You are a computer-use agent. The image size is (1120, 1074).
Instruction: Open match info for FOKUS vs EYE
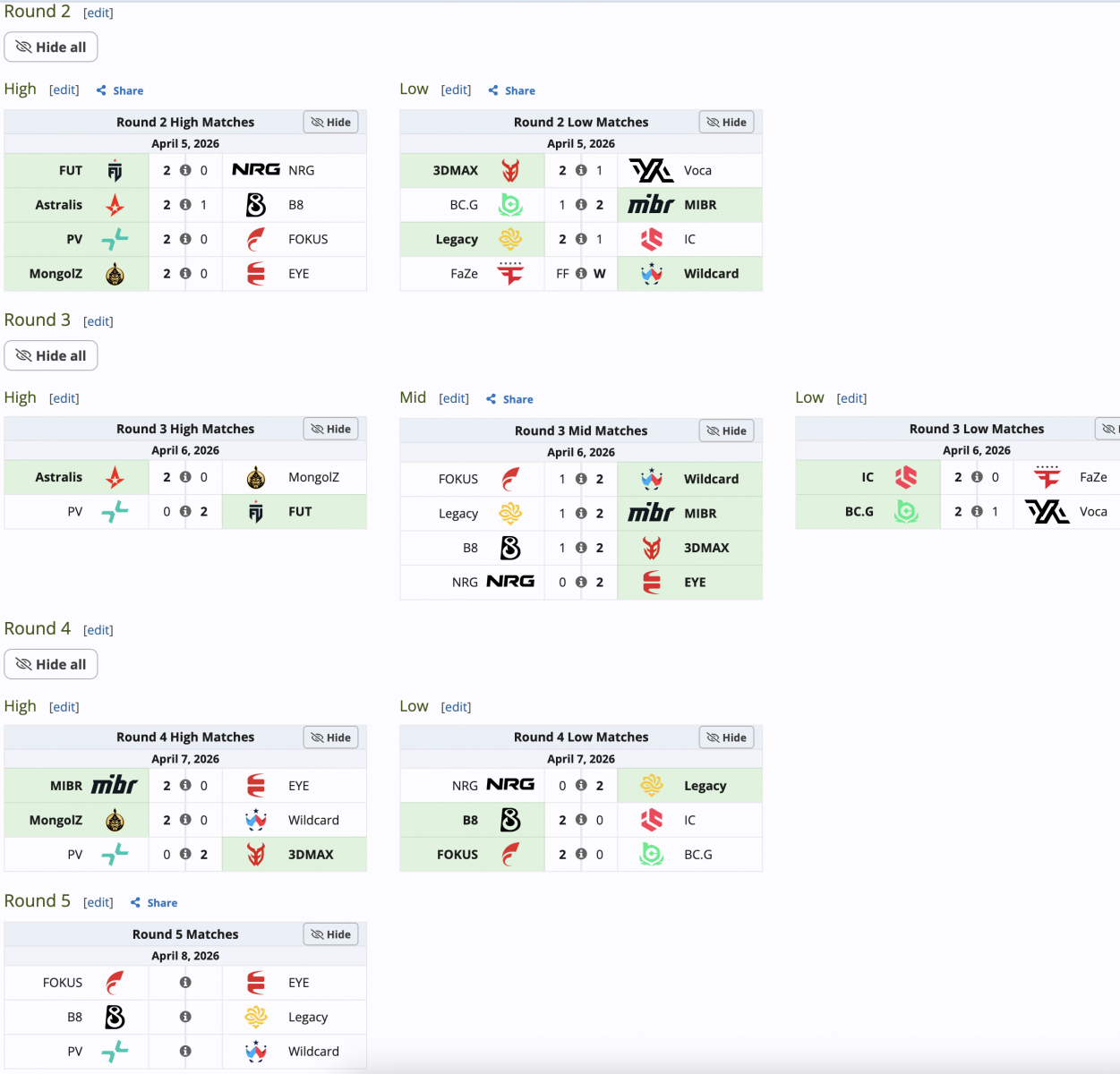click(x=185, y=983)
